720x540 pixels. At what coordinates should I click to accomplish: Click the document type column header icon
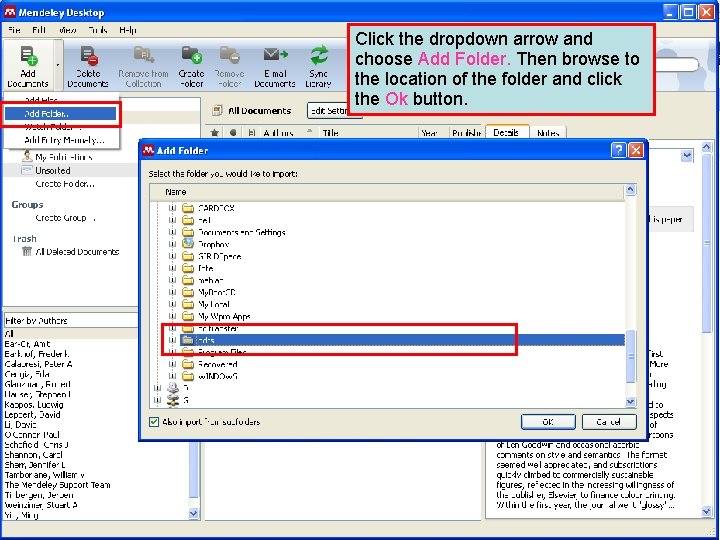tap(251, 133)
